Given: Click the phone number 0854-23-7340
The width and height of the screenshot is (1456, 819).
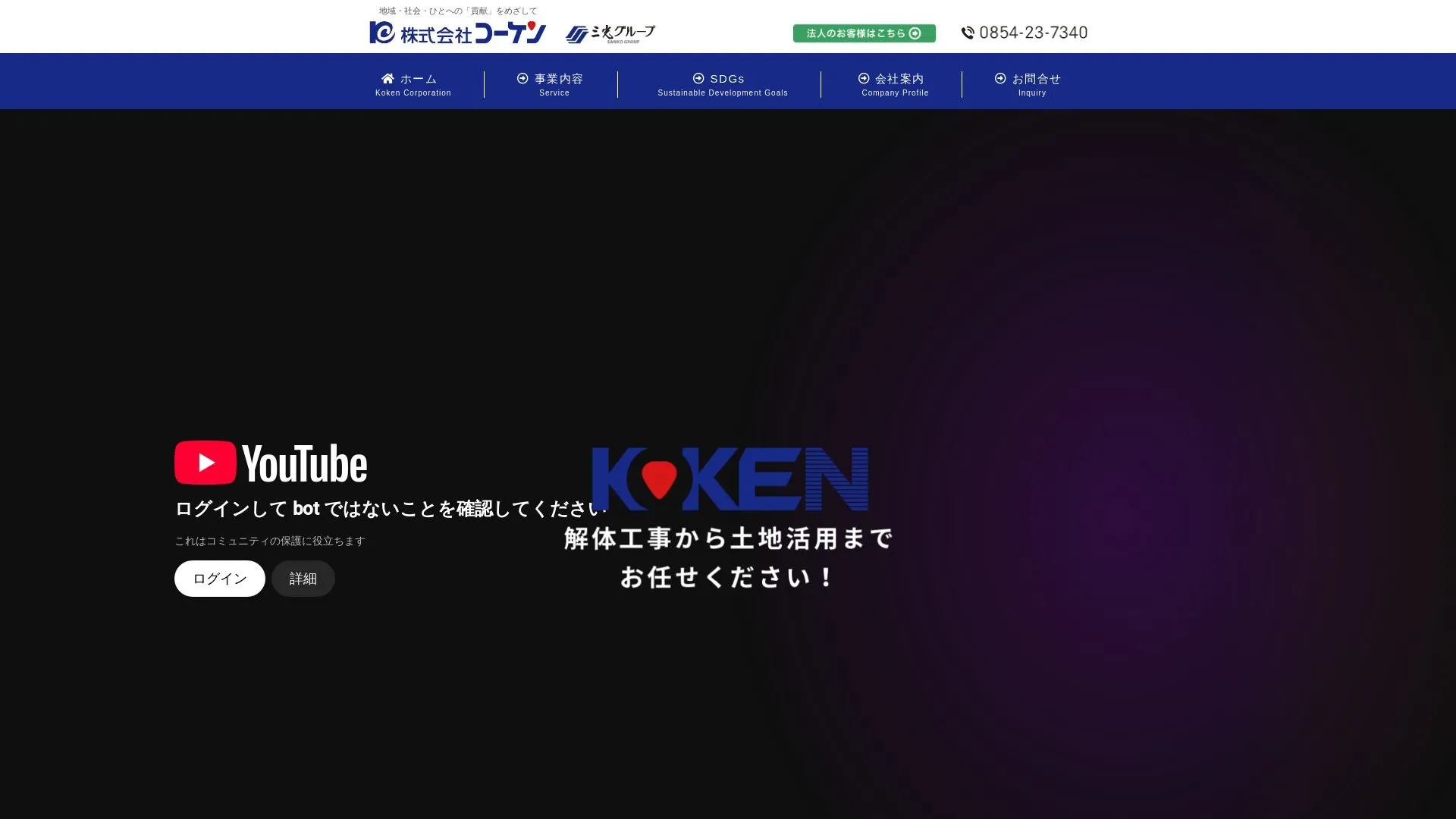Looking at the screenshot, I should (1033, 33).
